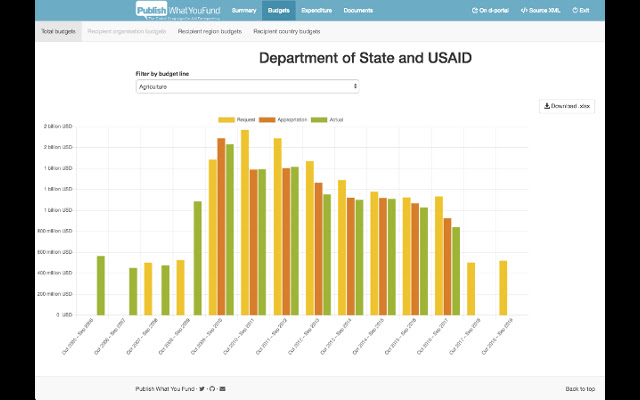Click the Oct 2007 – Sep 2008 Request bar
The height and width of the screenshot is (400, 640).
point(148,289)
